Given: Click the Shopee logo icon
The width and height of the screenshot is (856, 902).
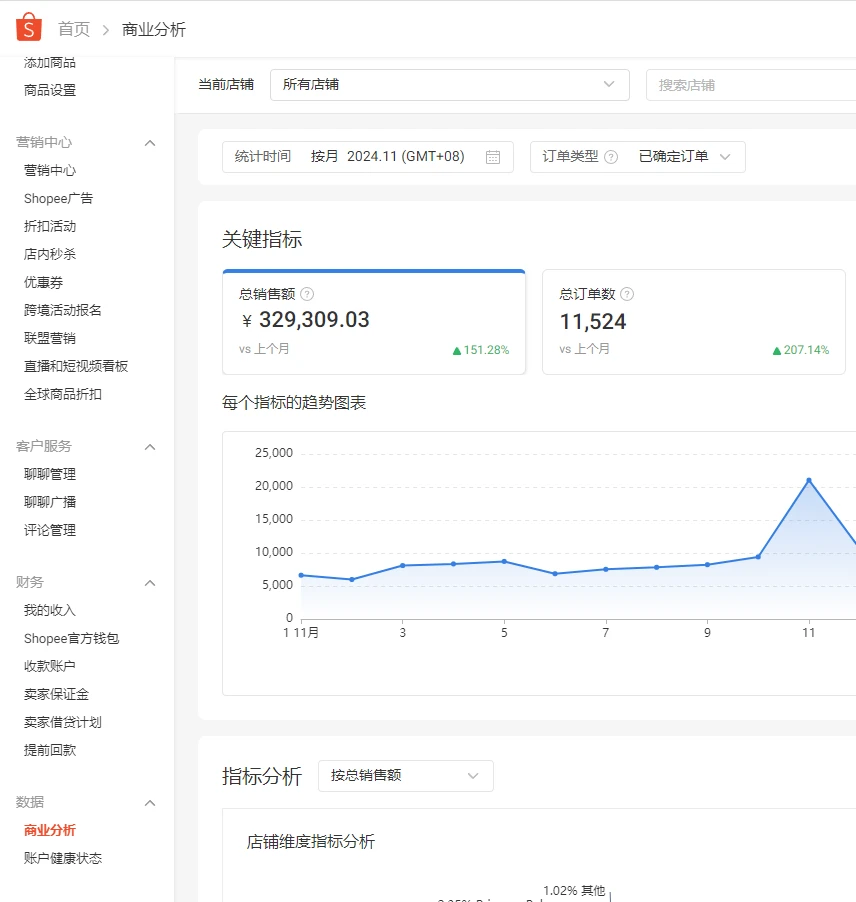Looking at the screenshot, I should [x=29, y=27].
